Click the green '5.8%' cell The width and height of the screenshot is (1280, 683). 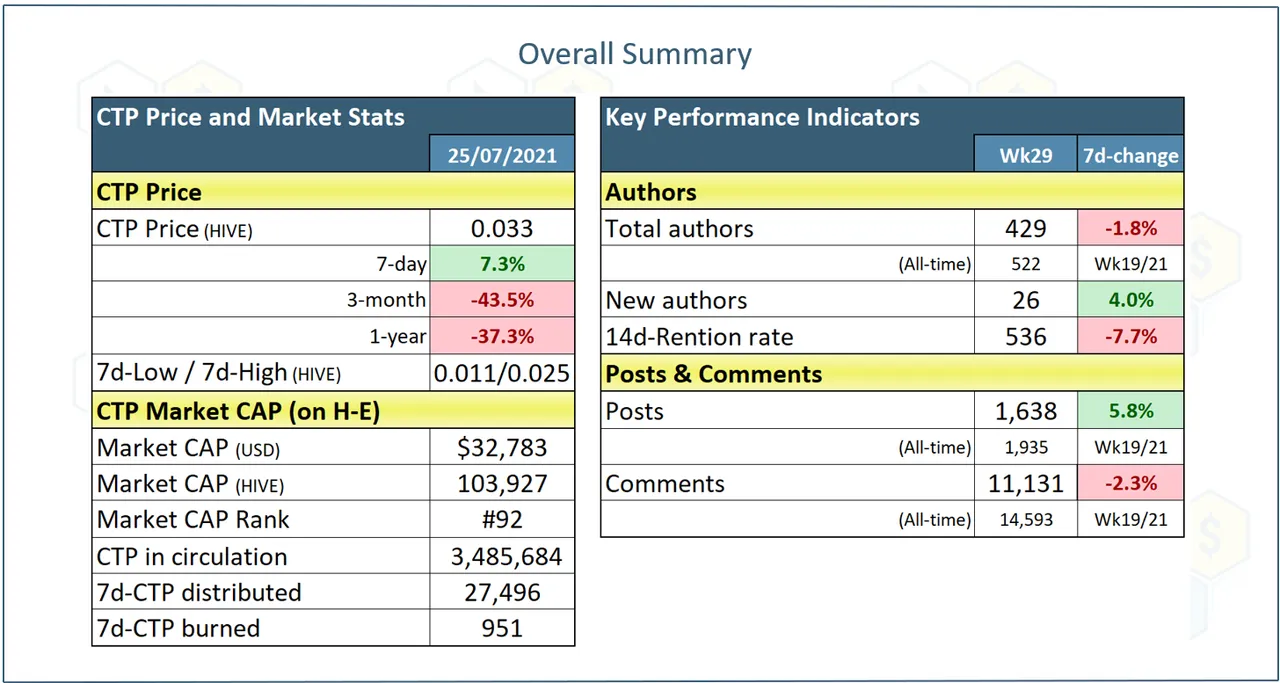click(1131, 411)
